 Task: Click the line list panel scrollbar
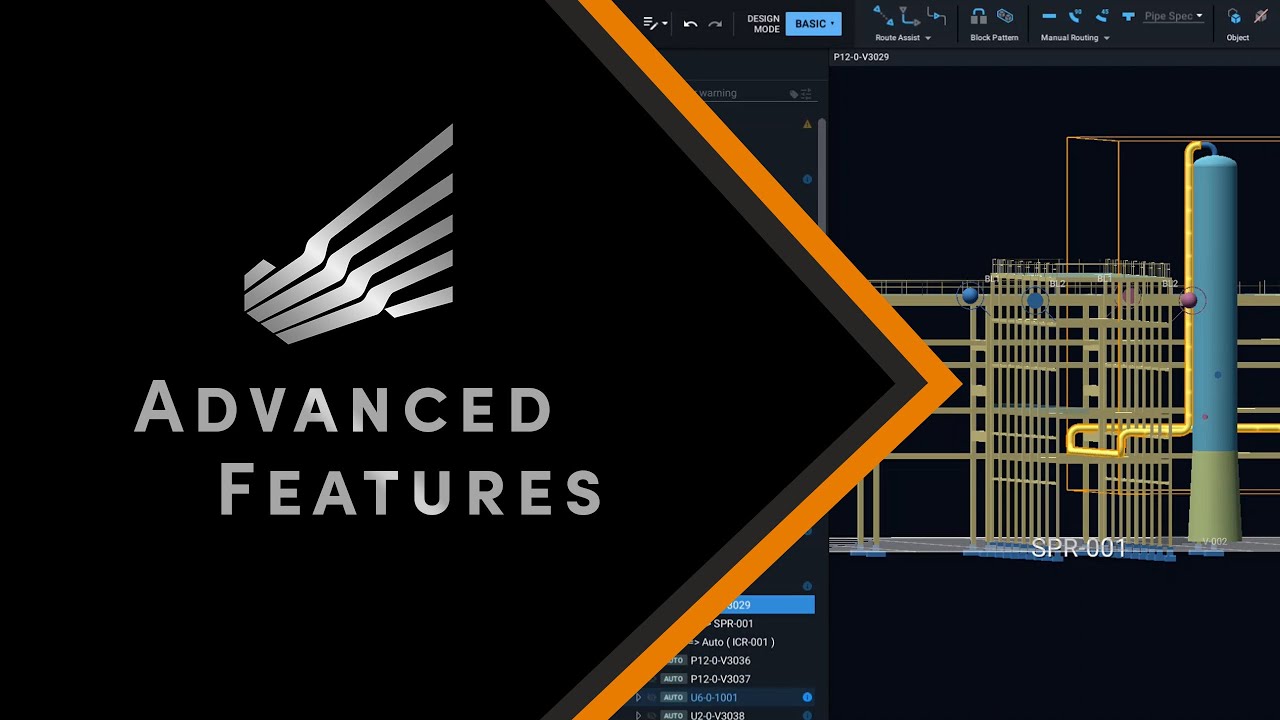coord(822,175)
